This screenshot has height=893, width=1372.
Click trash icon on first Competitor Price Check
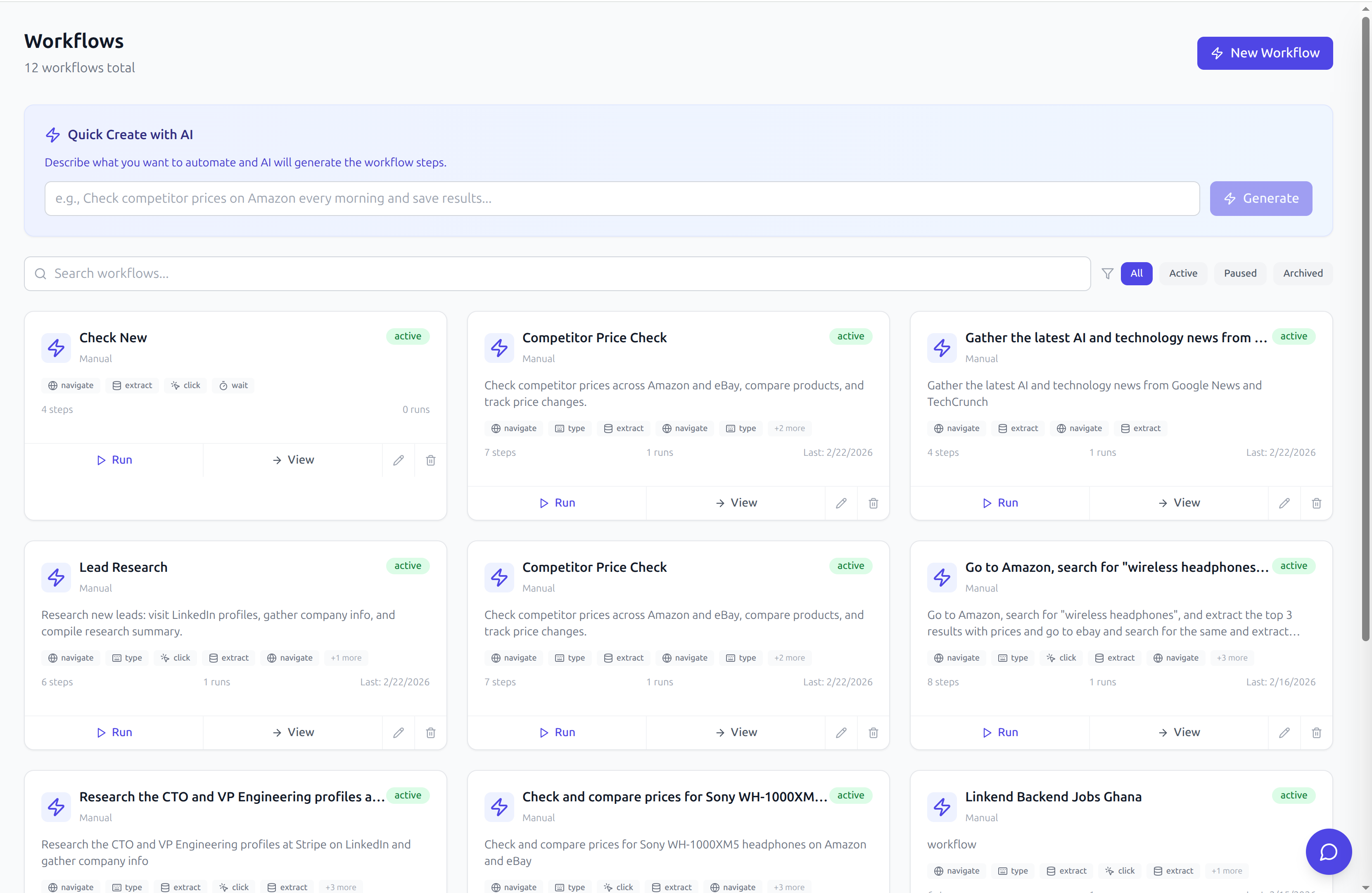(x=873, y=503)
